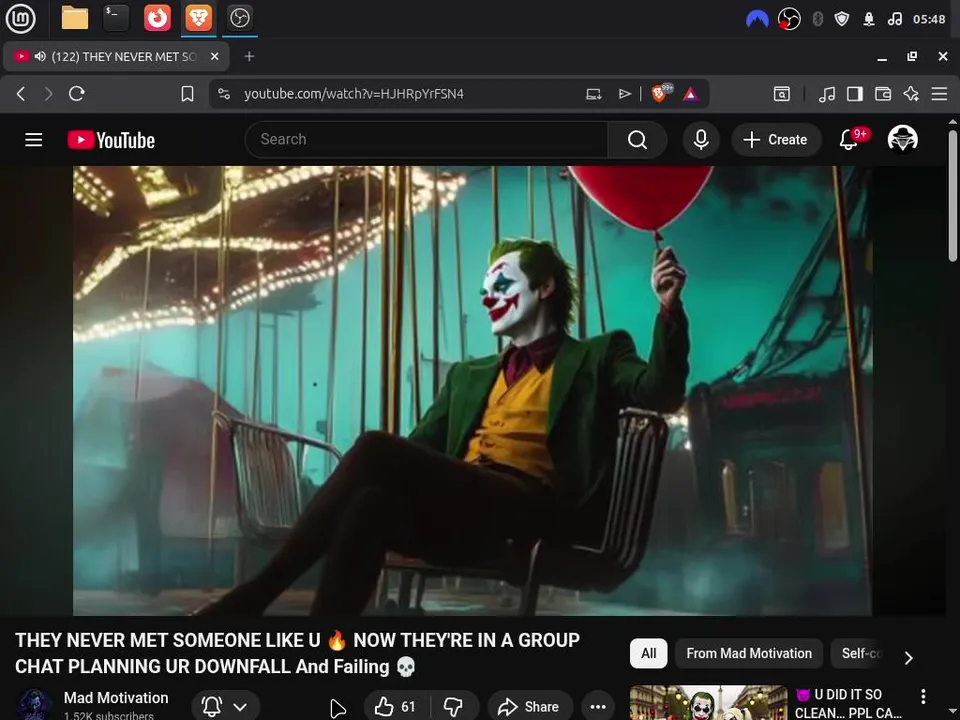
Task: Select the All filter chip
Action: (x=648, y=653)
